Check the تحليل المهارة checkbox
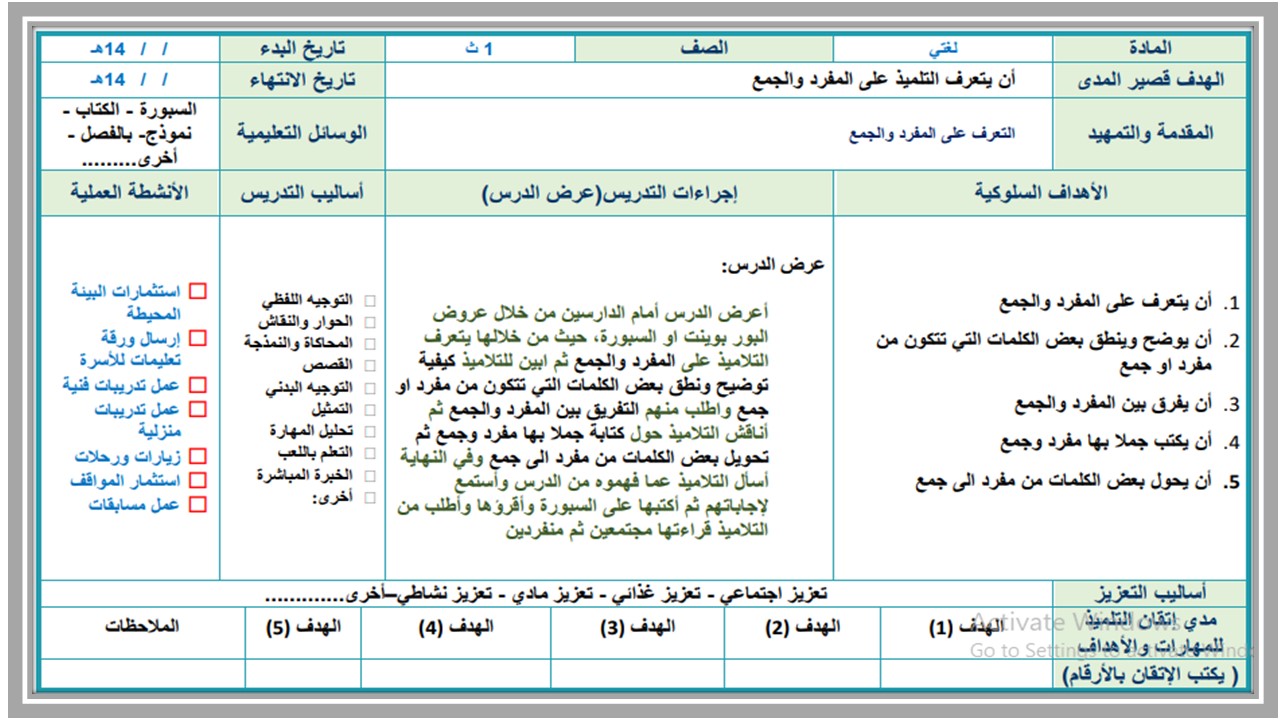 (x=370, y=429)
